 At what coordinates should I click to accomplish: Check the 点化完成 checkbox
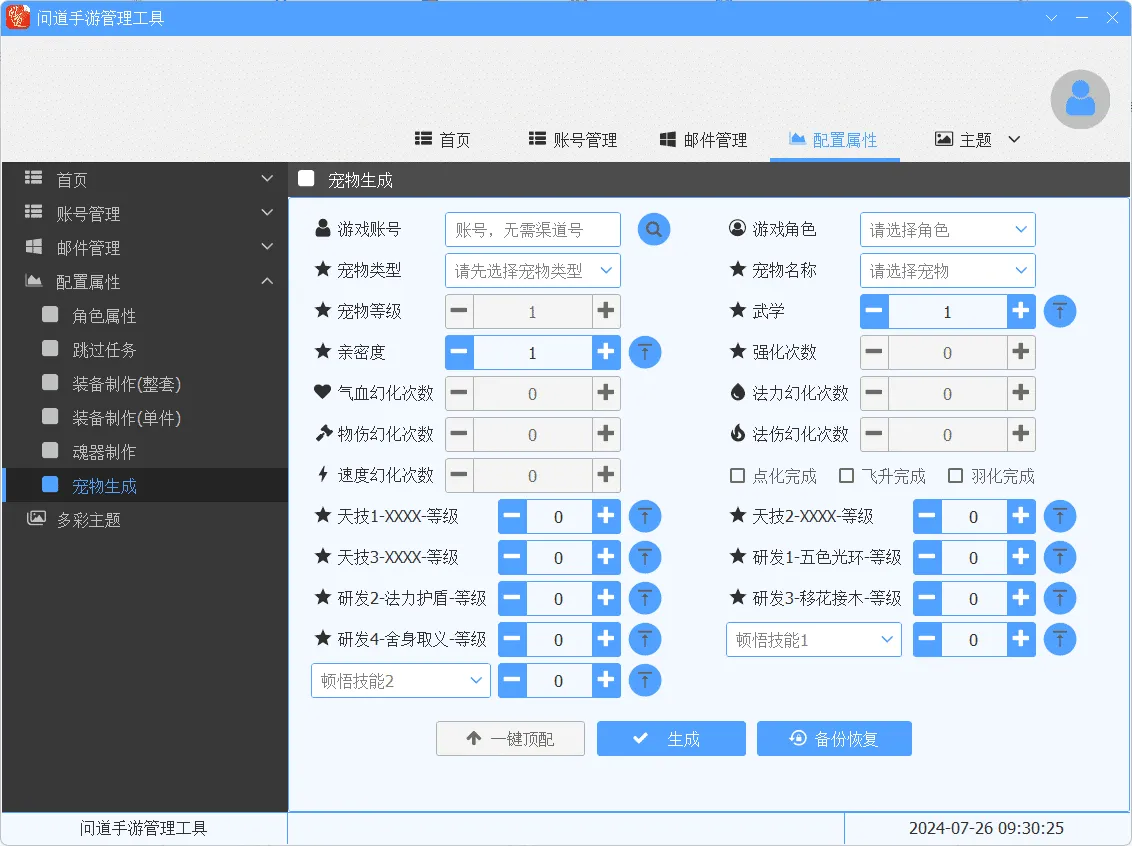[x=737, y=476]
